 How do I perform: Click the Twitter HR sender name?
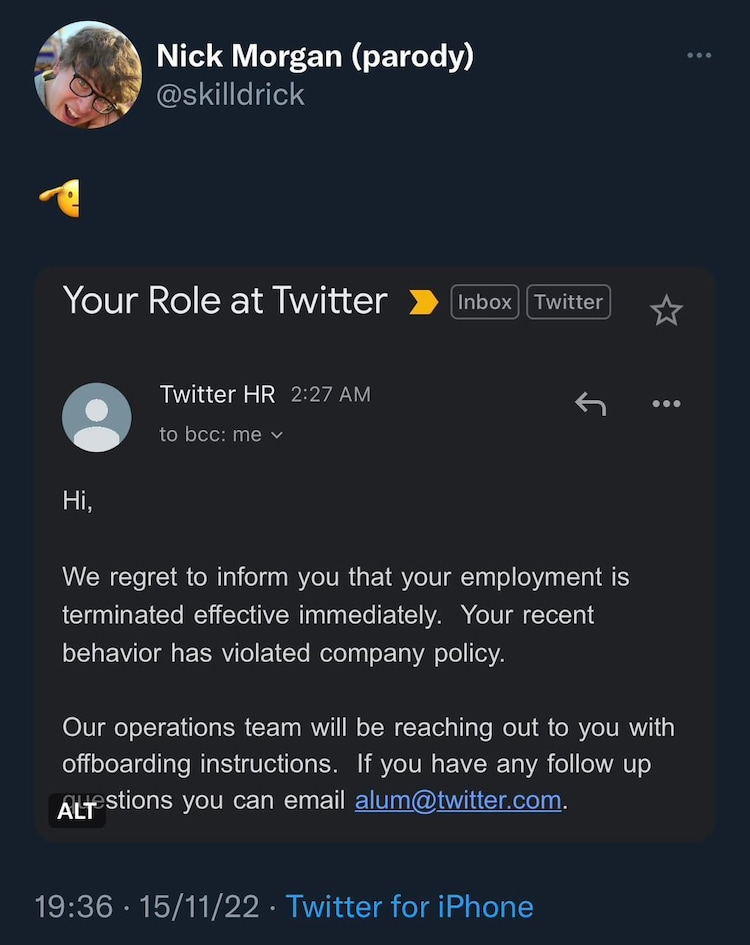217,394
